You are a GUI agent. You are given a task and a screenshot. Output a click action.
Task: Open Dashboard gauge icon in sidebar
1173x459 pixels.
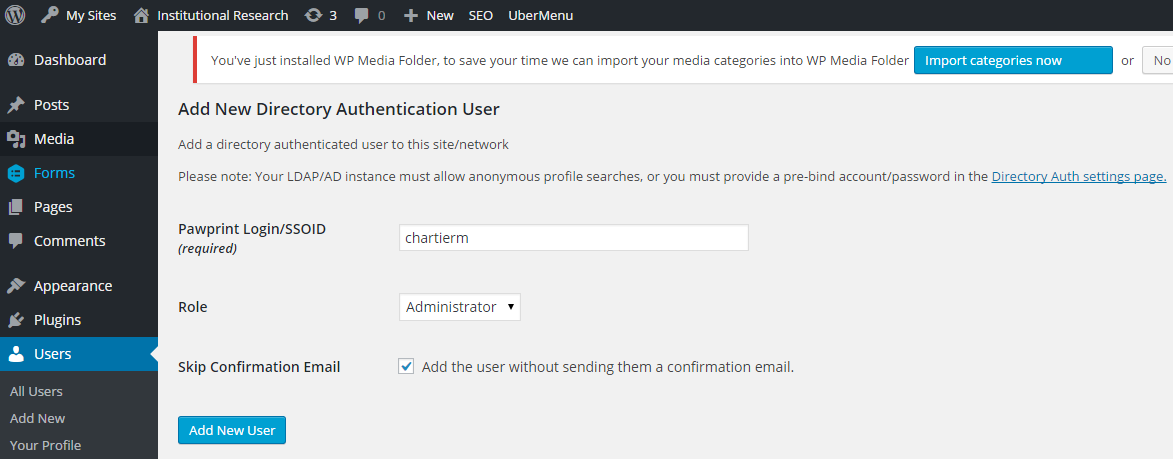coord(16,60)
